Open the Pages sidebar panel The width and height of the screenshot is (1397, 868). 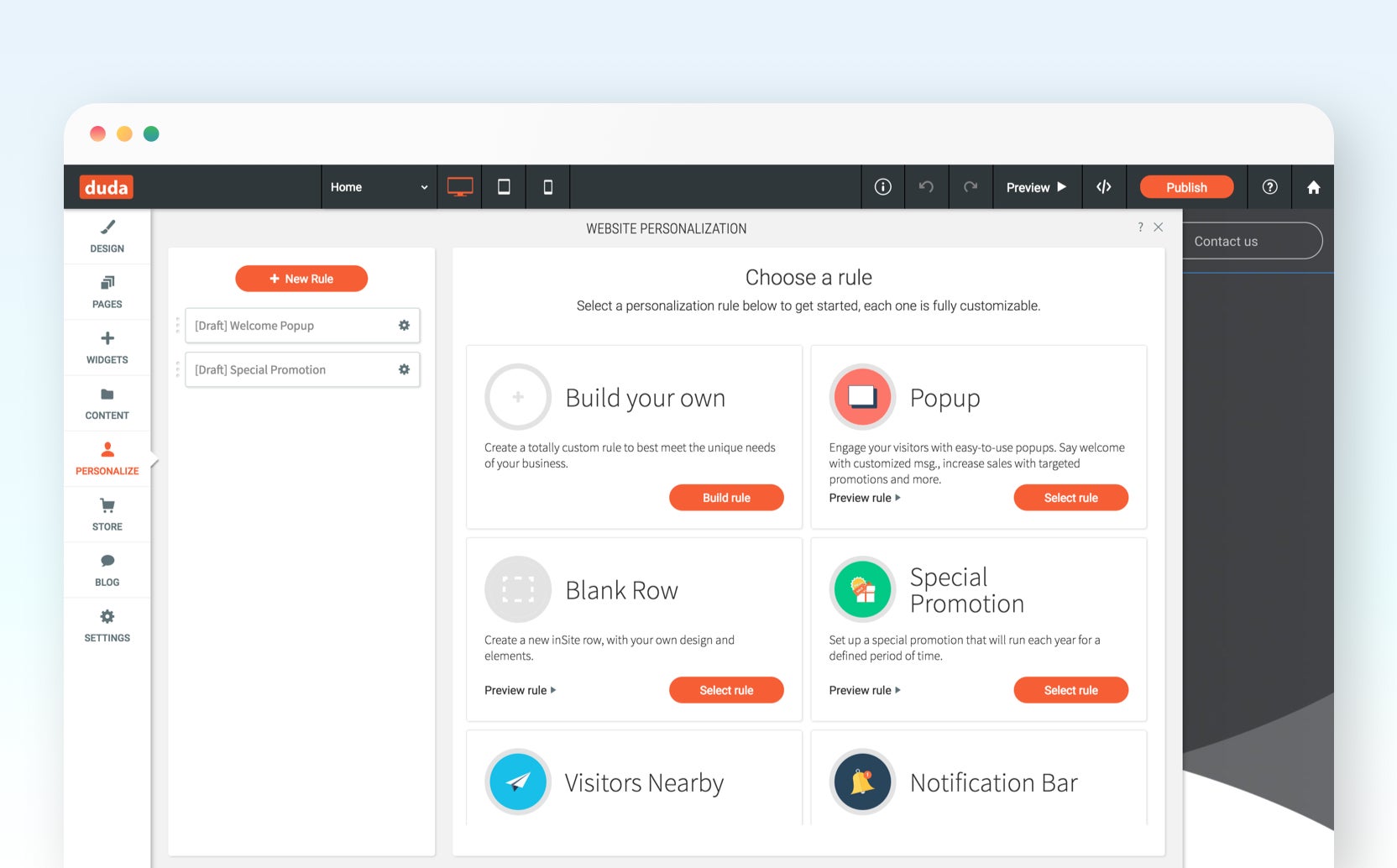[107, 292]
